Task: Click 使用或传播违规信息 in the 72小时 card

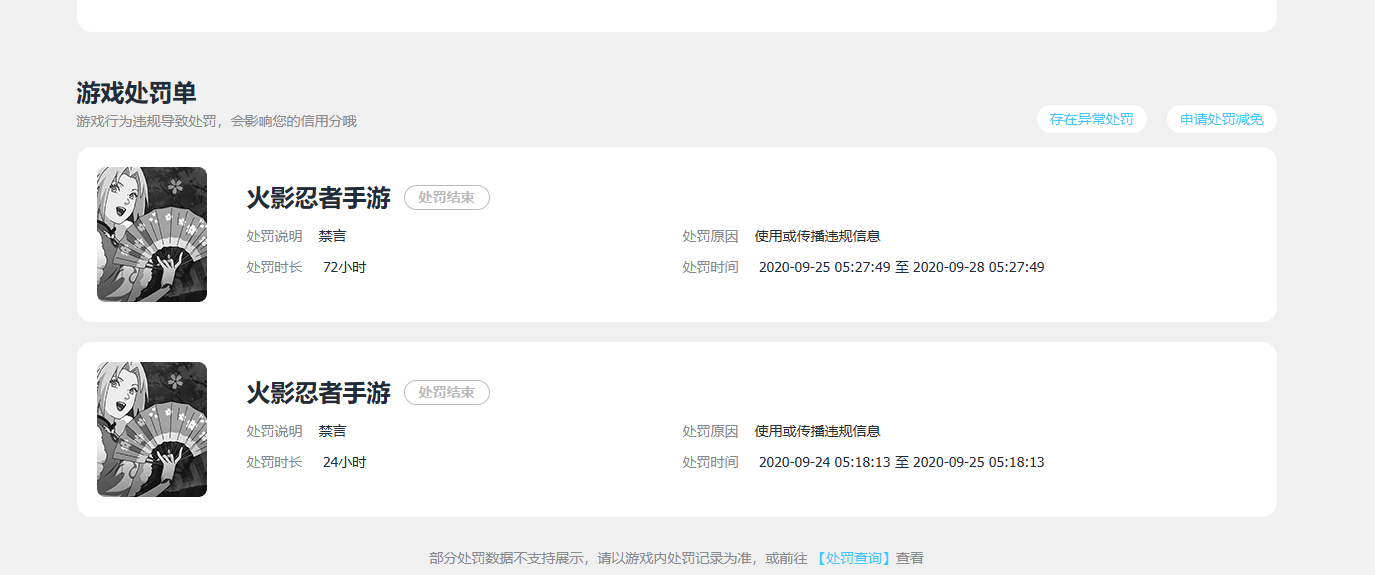Action: point(818,236)
